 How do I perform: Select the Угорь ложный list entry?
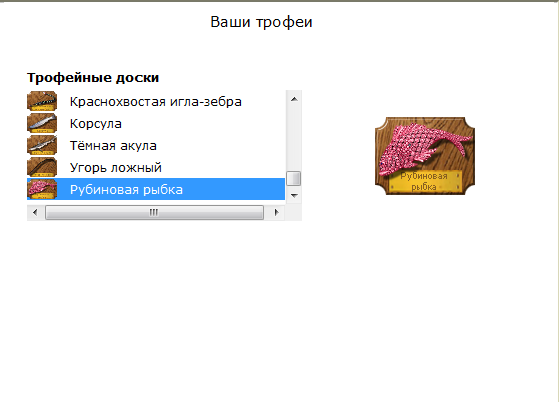pyautogui.click(x=156, y=167)
